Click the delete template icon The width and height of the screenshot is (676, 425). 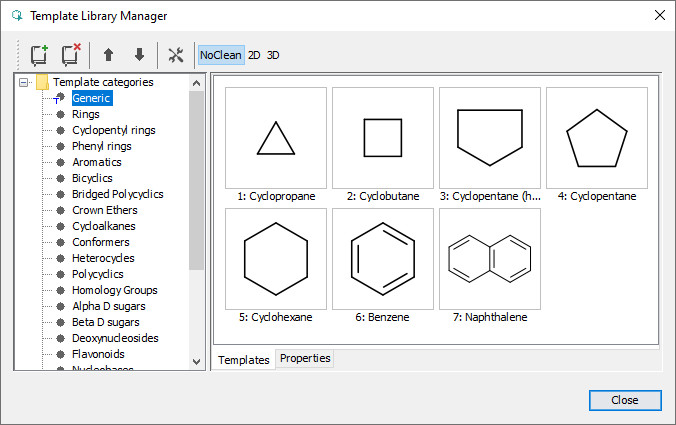click(x=70, y=55)
